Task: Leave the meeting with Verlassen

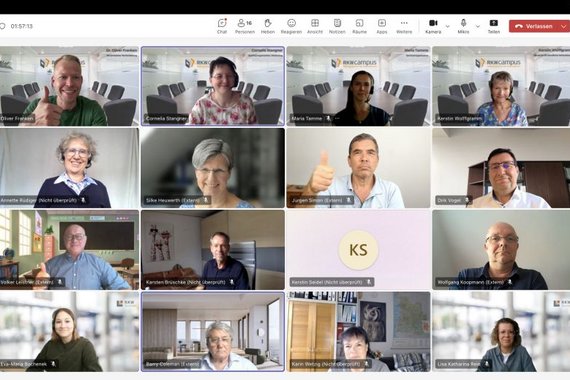Action: [534, 26]
